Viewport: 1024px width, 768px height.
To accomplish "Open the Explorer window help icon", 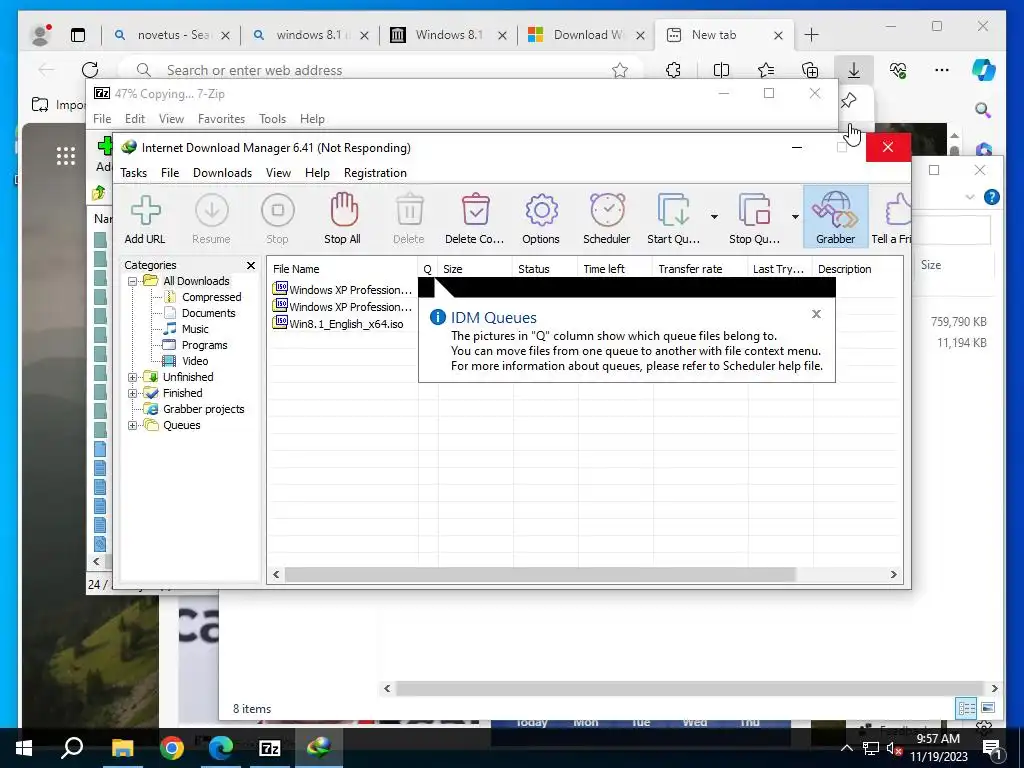I will [x=991, y=197].
